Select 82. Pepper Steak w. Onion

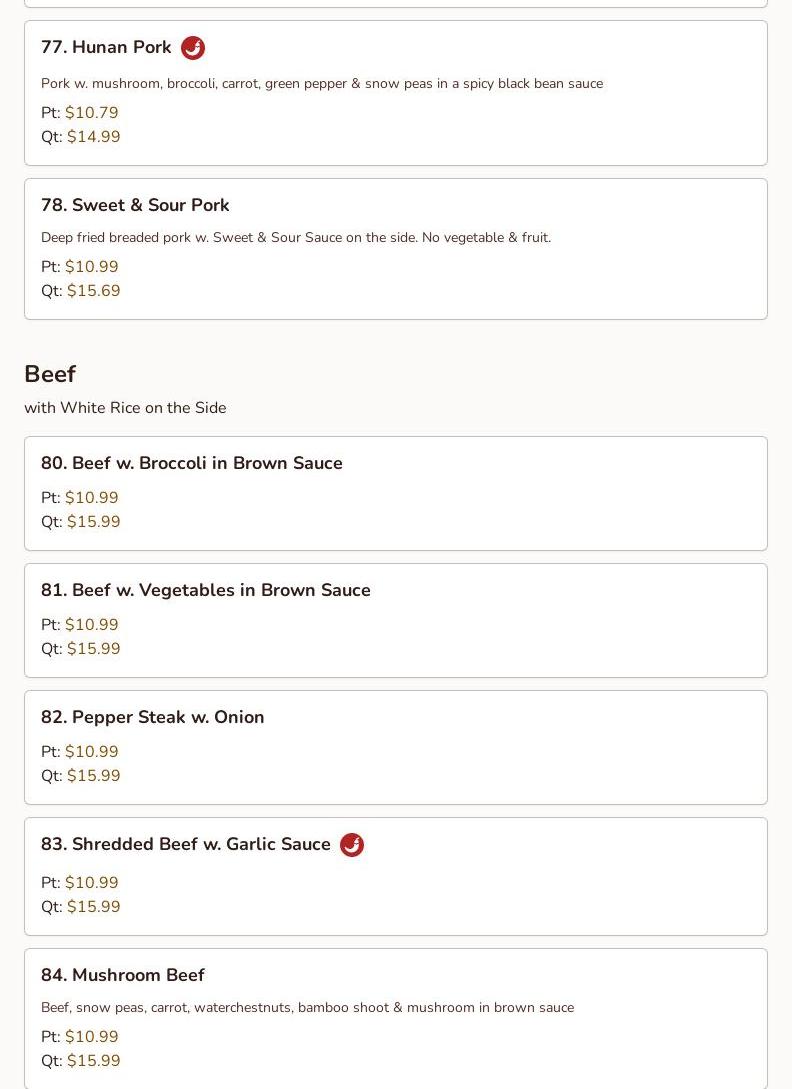pyautogui.click(x=152, y=717)
